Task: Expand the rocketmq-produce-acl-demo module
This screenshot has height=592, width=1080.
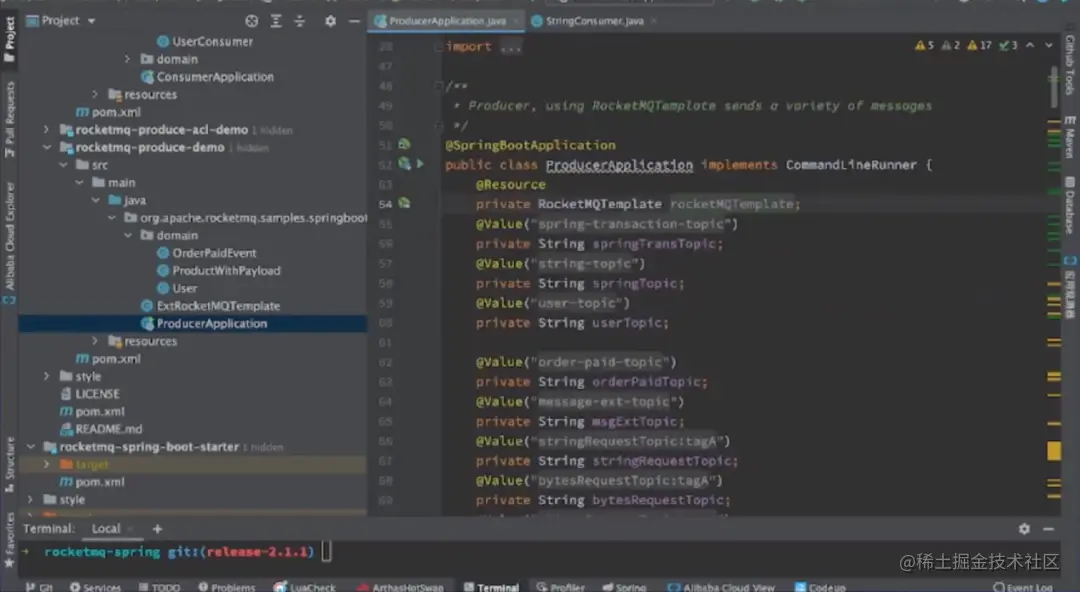Action: point(46,130)
